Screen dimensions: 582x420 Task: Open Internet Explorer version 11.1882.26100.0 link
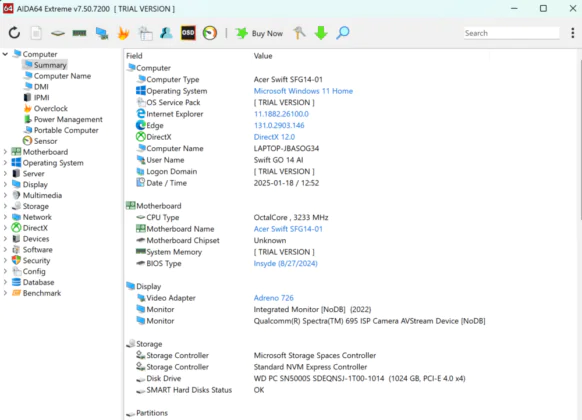tap(281, 114)
